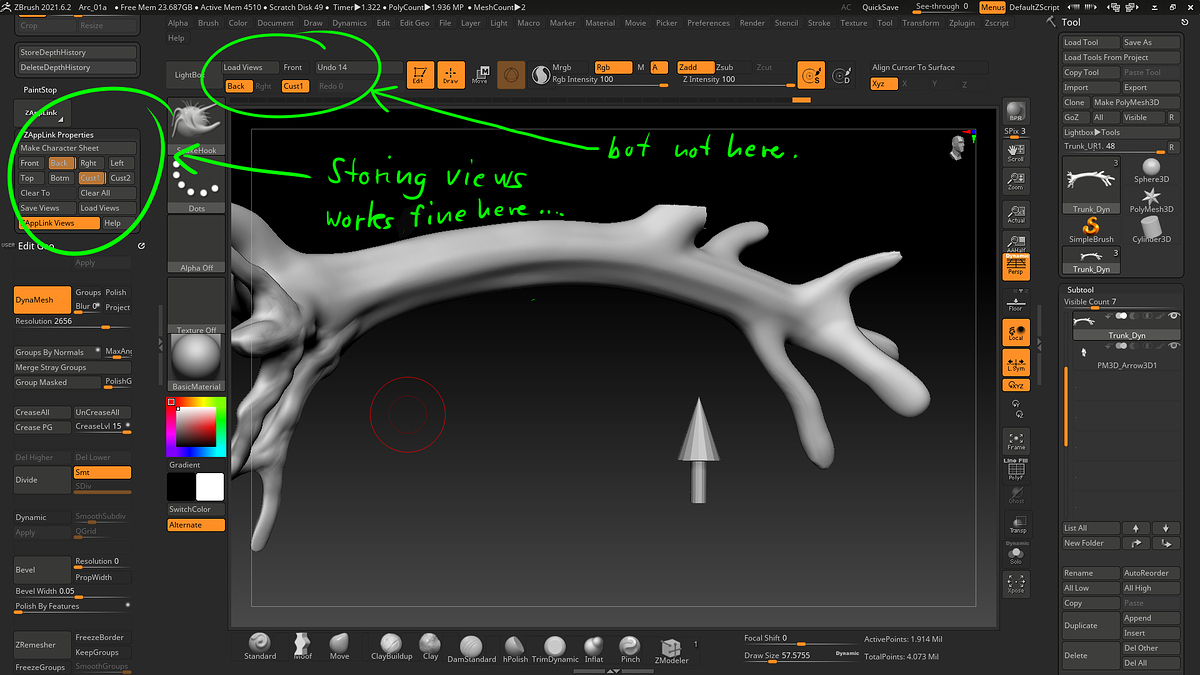Click the Xpose icon
Screen dimensions: 1200x675
click(1016, 584)
